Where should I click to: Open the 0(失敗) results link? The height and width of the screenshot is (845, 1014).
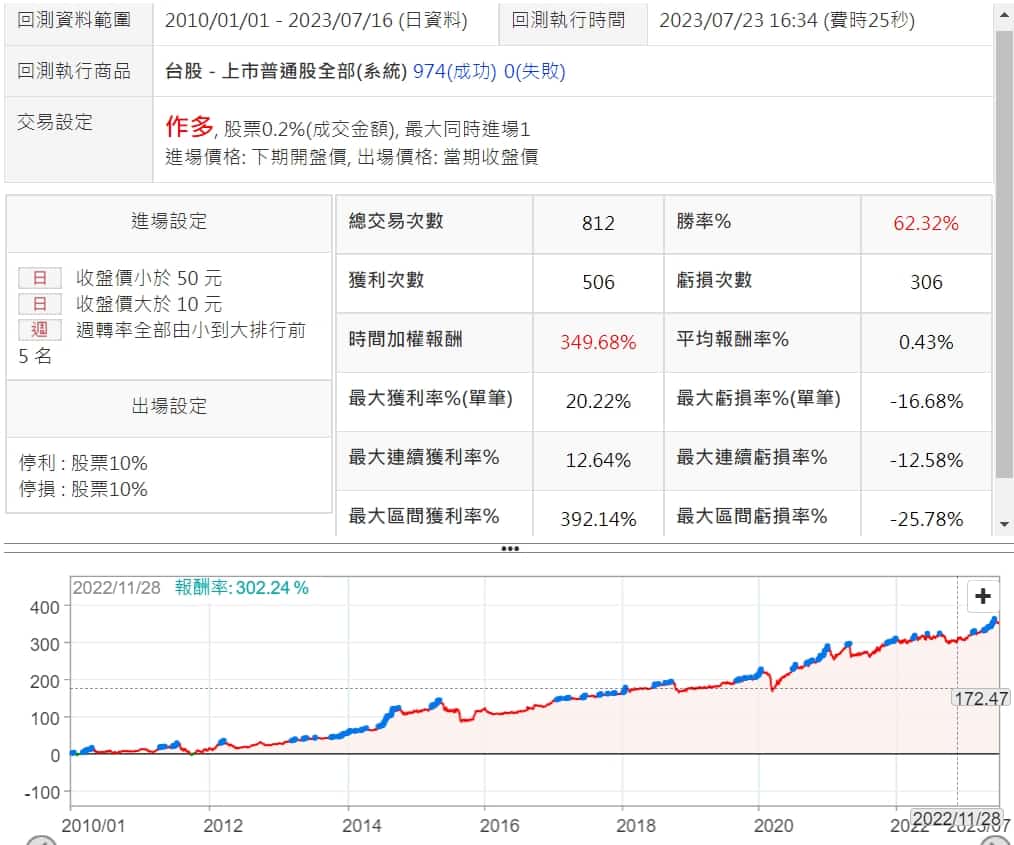pyautogui.click(x=535, y=71)
